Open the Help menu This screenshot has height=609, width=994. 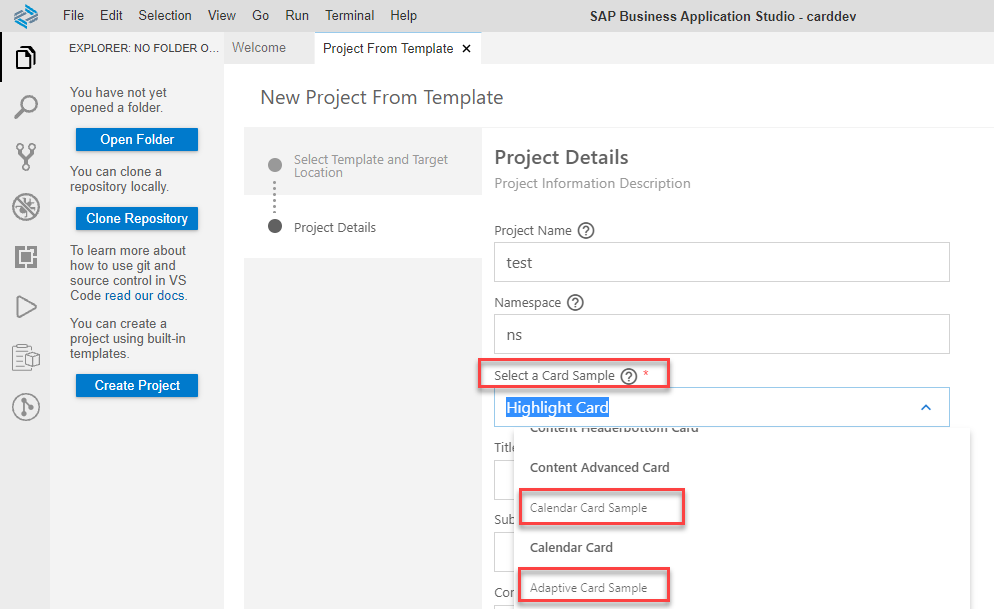tap(403, 15)
